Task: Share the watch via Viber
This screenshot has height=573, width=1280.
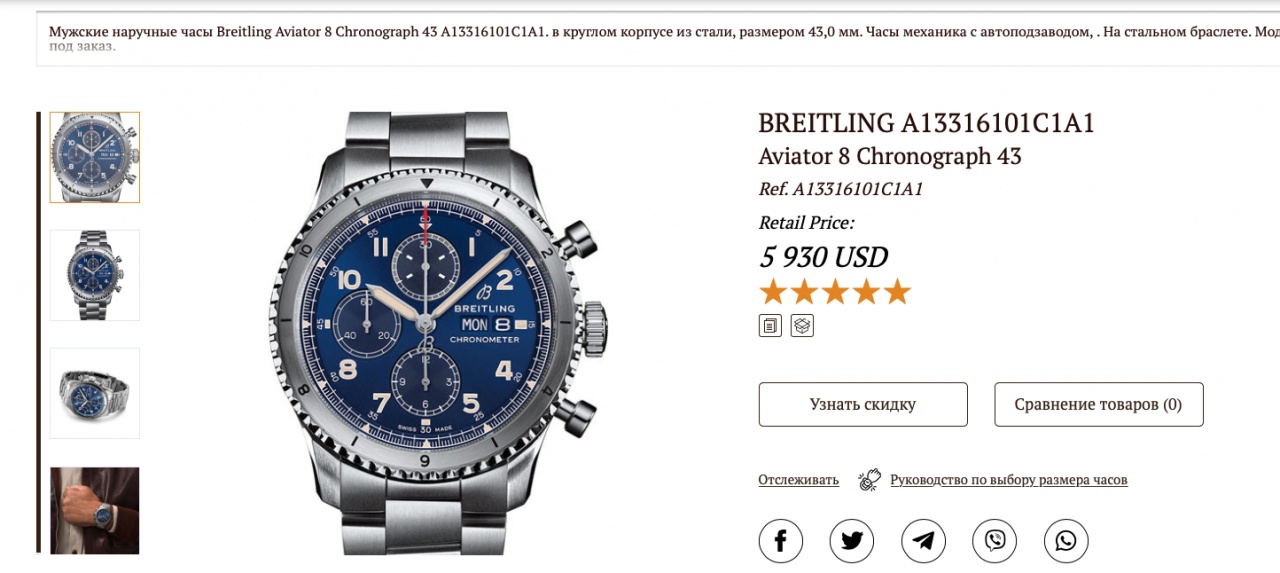Action: [995, 541]
